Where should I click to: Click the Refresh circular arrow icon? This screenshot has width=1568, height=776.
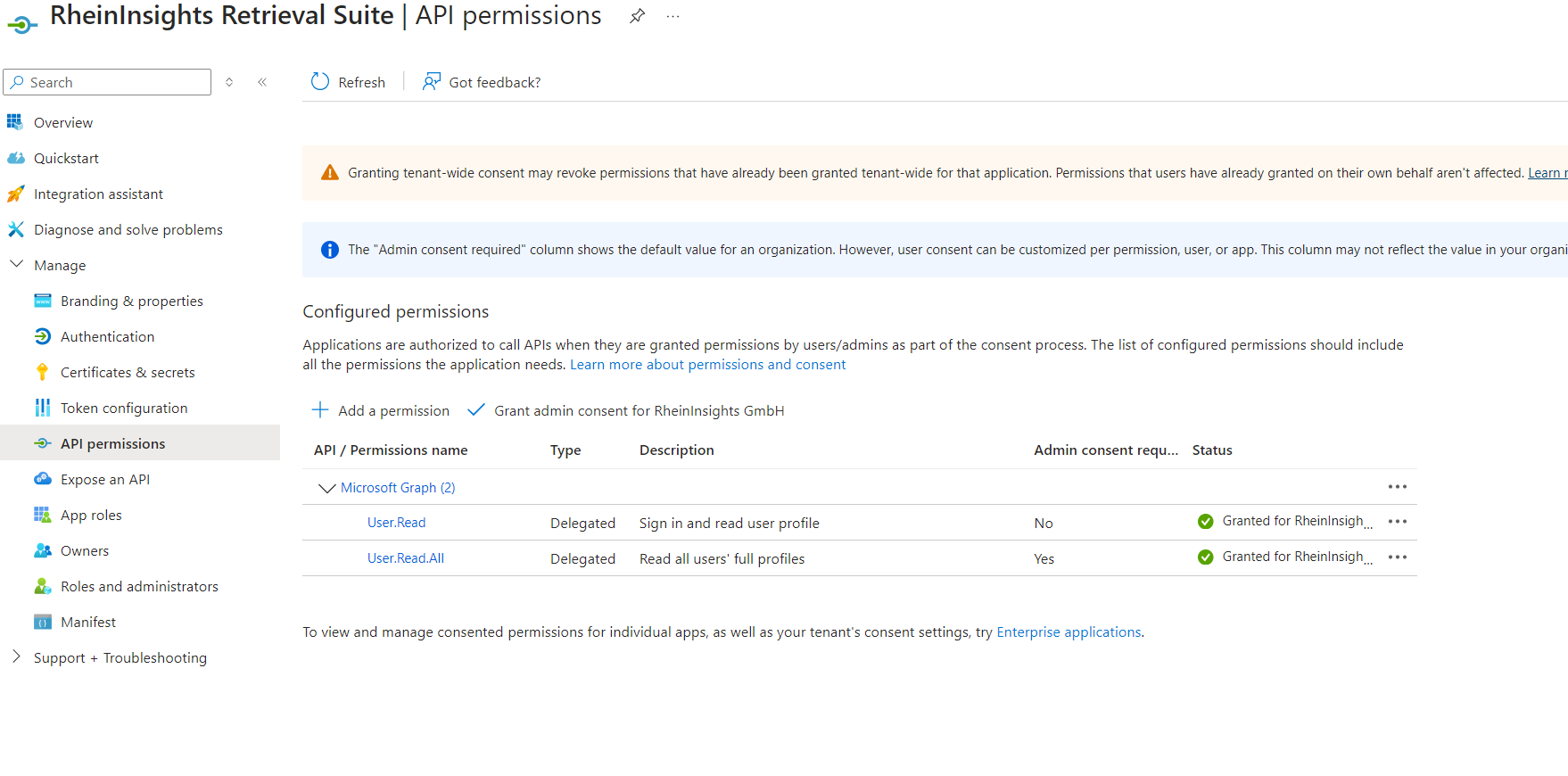pyautogui.click(x=319, y=82)
